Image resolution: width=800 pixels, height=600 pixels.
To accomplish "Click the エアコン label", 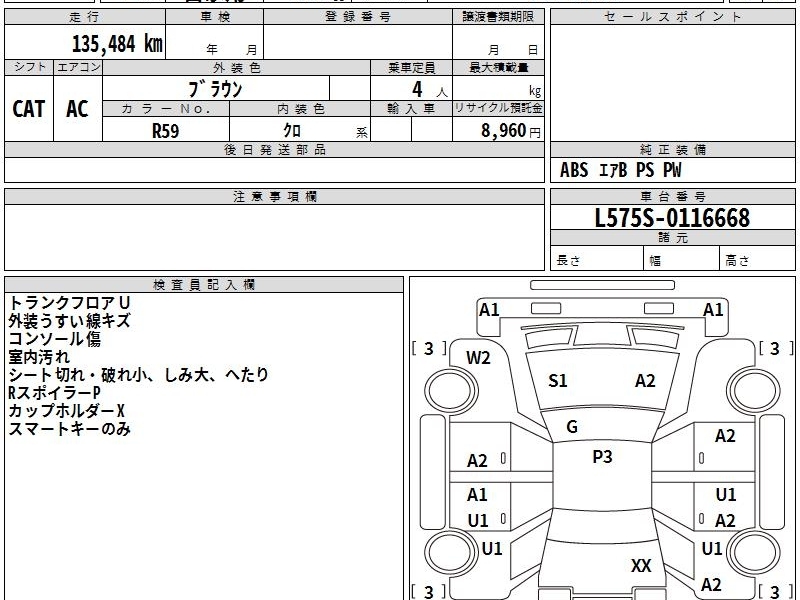I will [78, 67].
